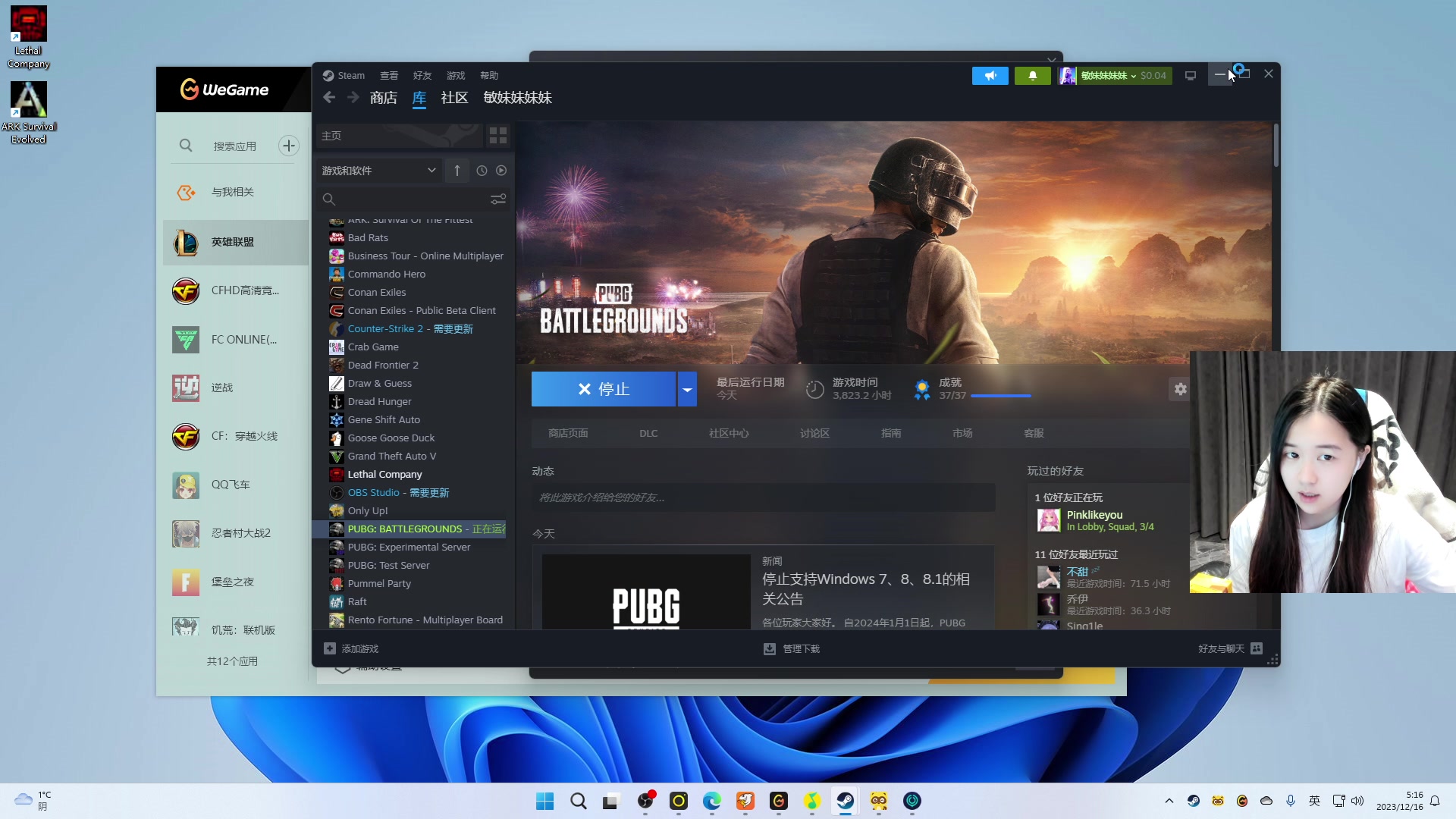Image resolution: width=1456 pixels, height=819 pixels.
Task: Click the Steam announcements megaphone icon
Action: (x=990, y=76)
